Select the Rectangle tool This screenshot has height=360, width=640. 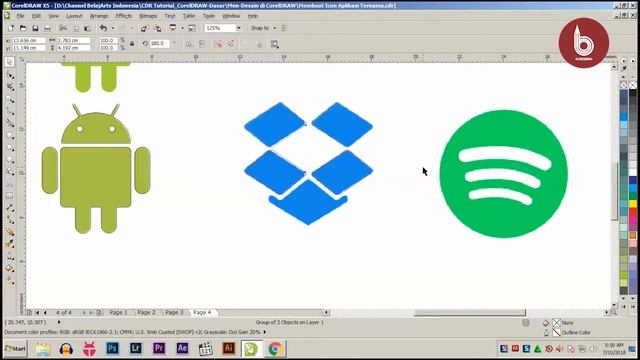[10, 136]
